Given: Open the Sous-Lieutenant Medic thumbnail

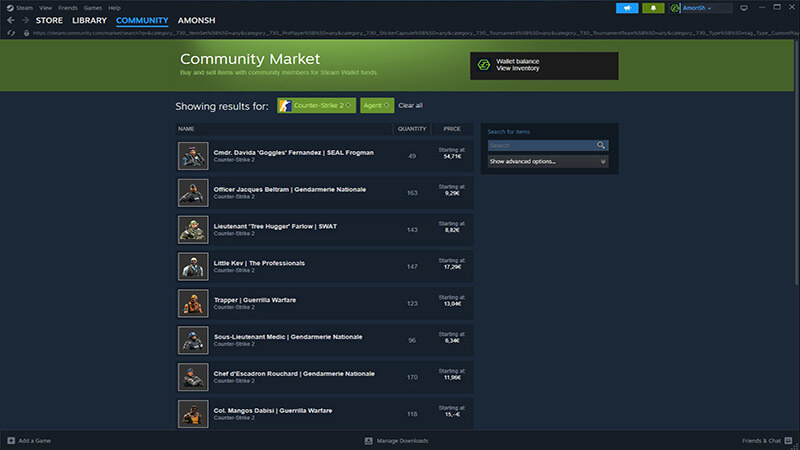Looking at the screenshot, I should tap(193, 340).
